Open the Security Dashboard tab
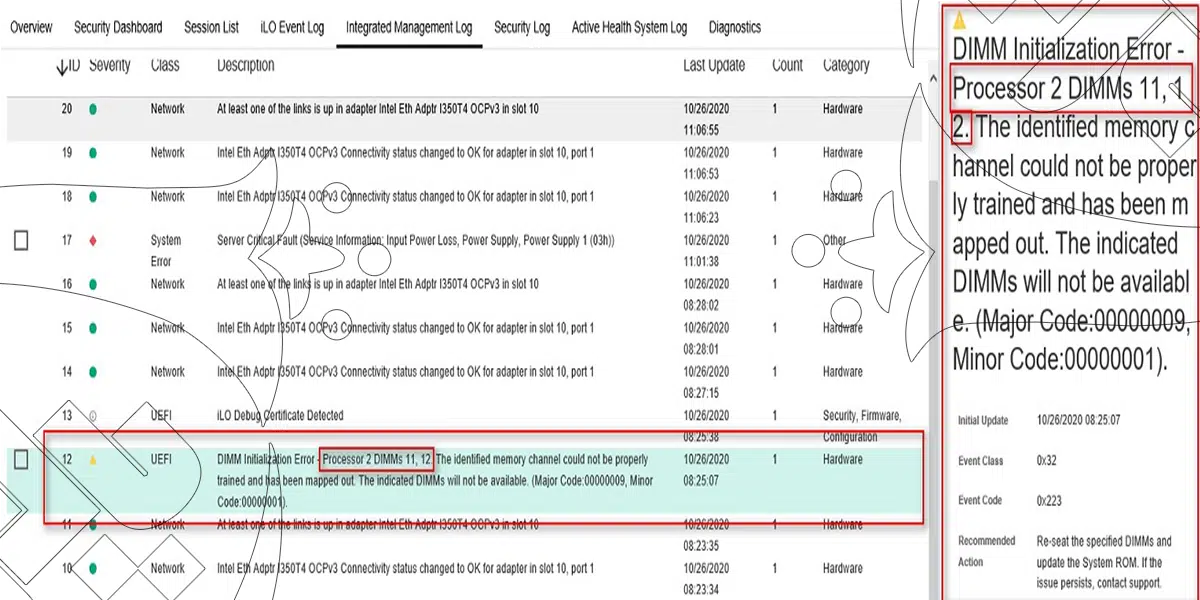 [118, 28]
